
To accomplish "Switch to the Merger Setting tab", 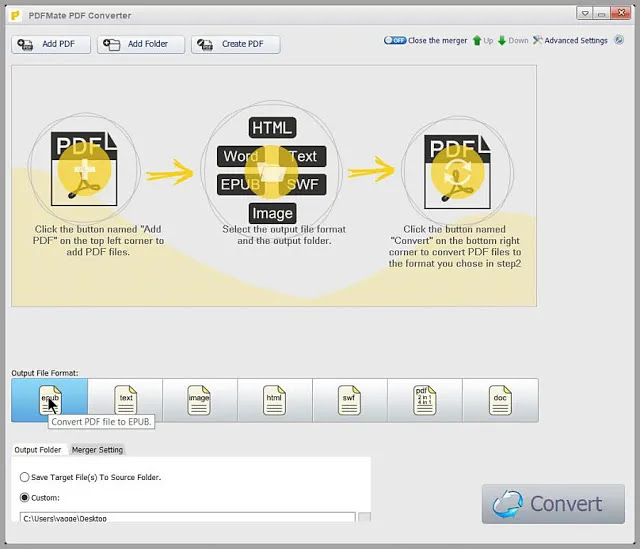I will point(97,450).
